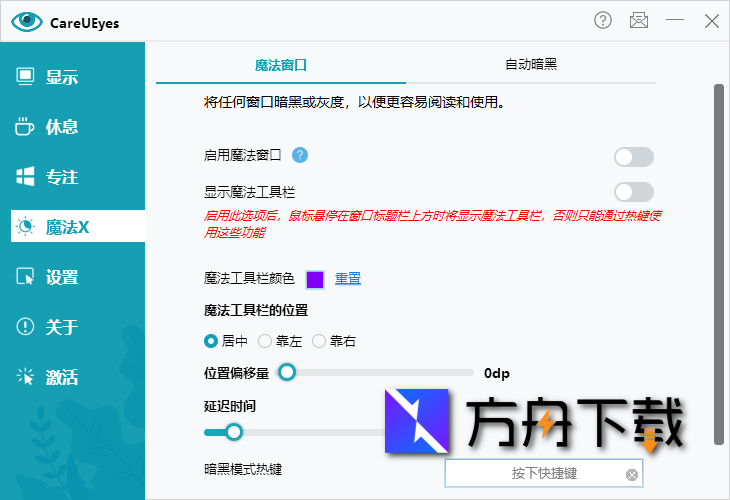
Task: Click the 延迟时间 slider handle
Action: click(x=234, y=432)
